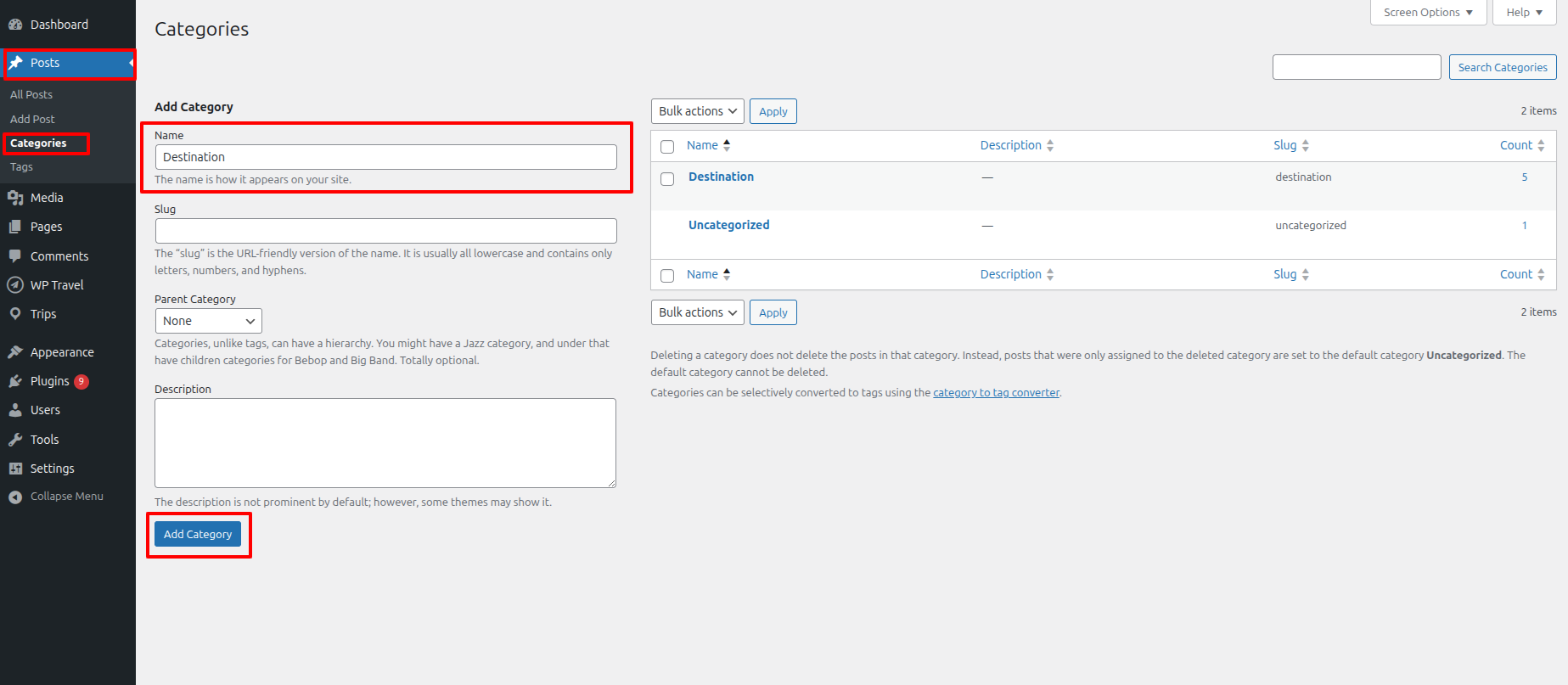Open the Parent Category dropdown

click(208, 321)
